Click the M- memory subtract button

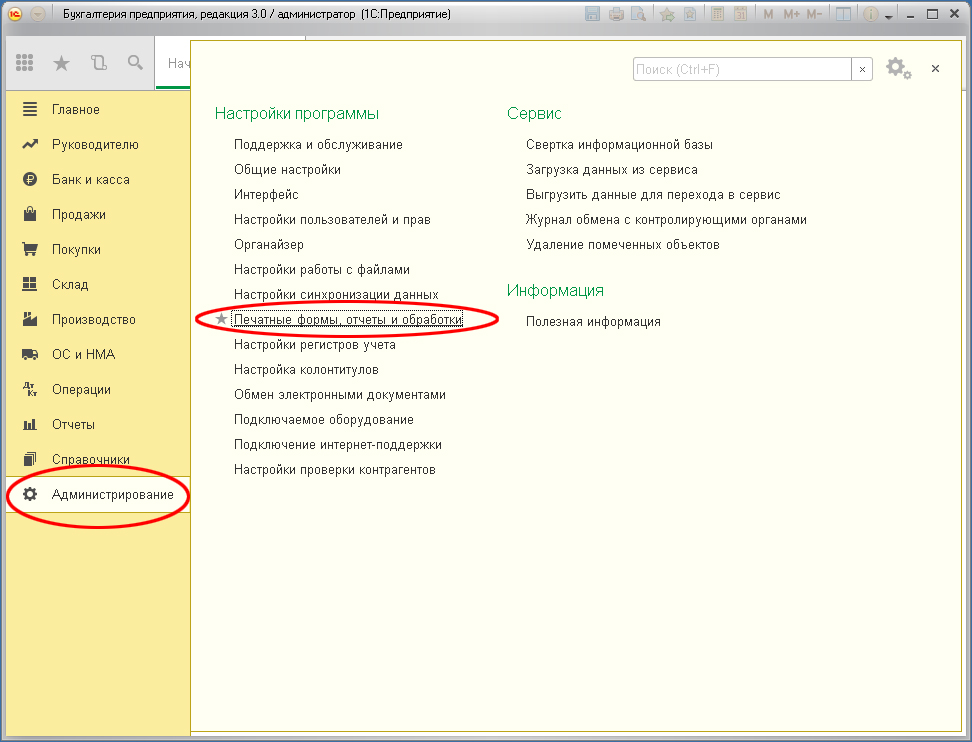pos(814,14)
